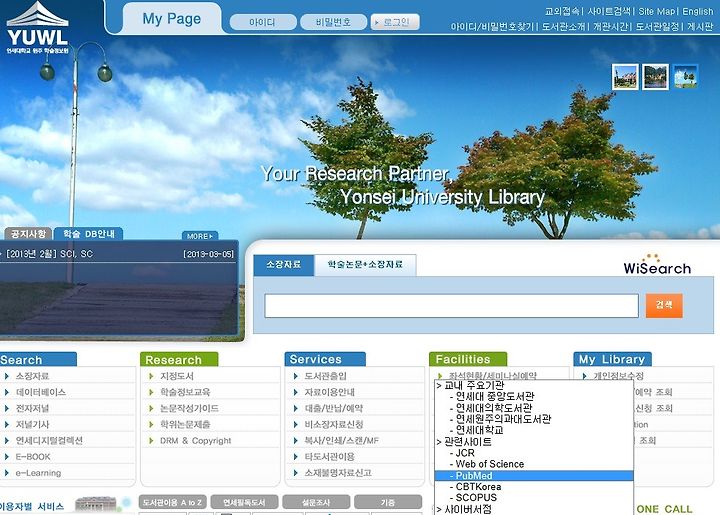This screenshot has height=515, width=720.
Task: Select the 학술논문+소장자료 search tab
Action: coord(366,265)
